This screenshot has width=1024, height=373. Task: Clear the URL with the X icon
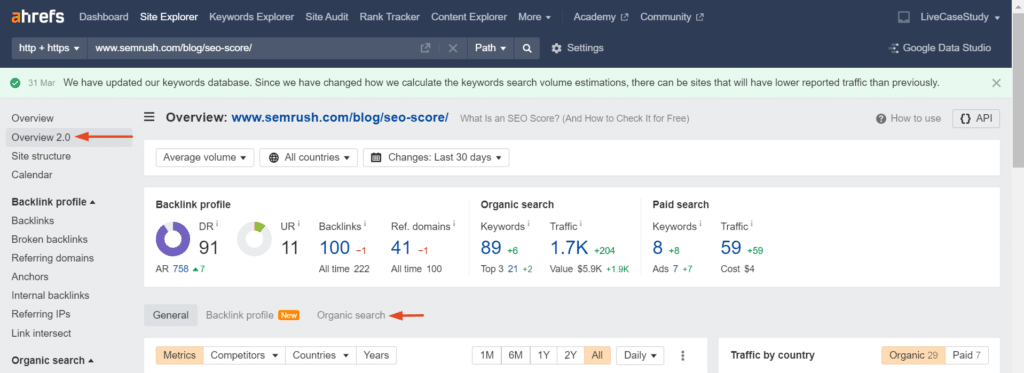coord(453,48)
